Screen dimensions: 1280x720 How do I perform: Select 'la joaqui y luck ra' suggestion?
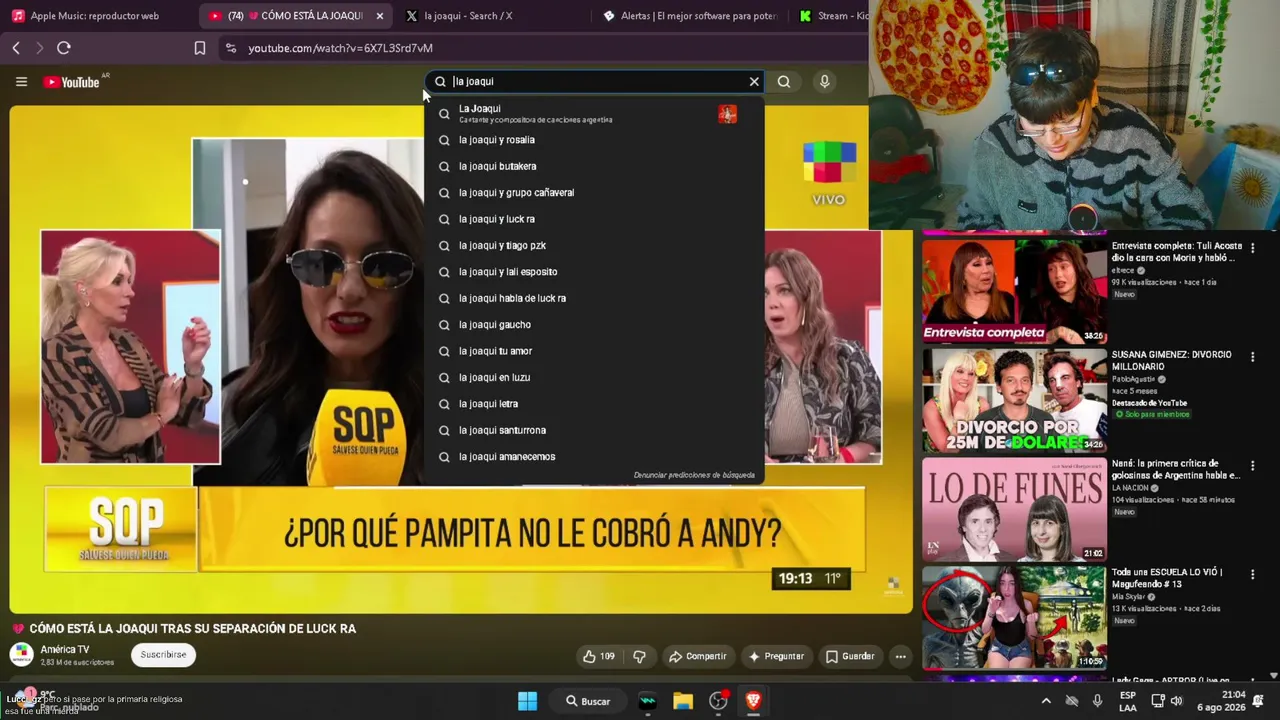click(x=595, y=219)
